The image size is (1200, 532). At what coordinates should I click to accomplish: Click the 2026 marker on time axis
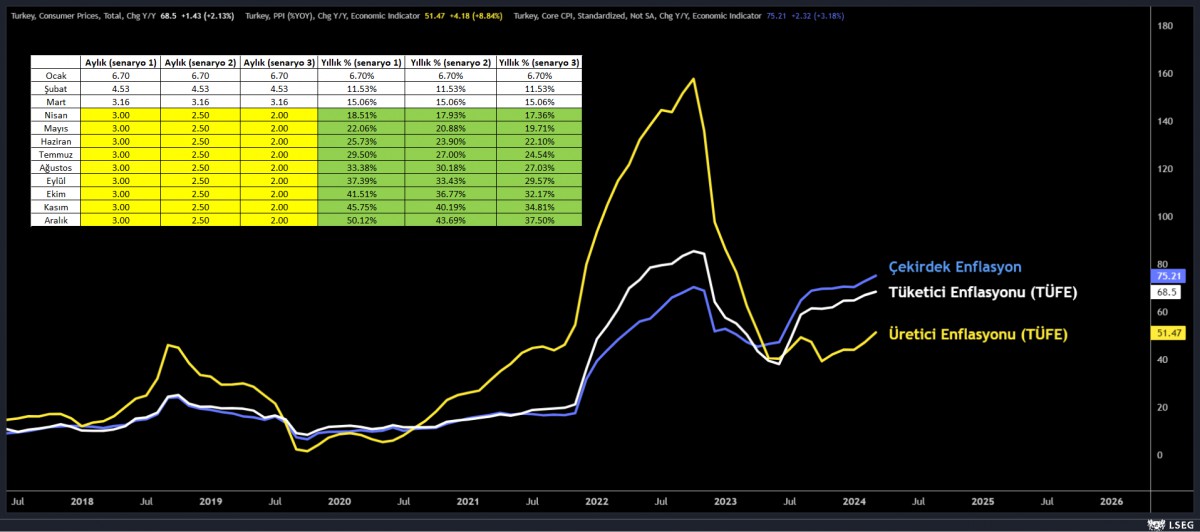coord(1111,499)
